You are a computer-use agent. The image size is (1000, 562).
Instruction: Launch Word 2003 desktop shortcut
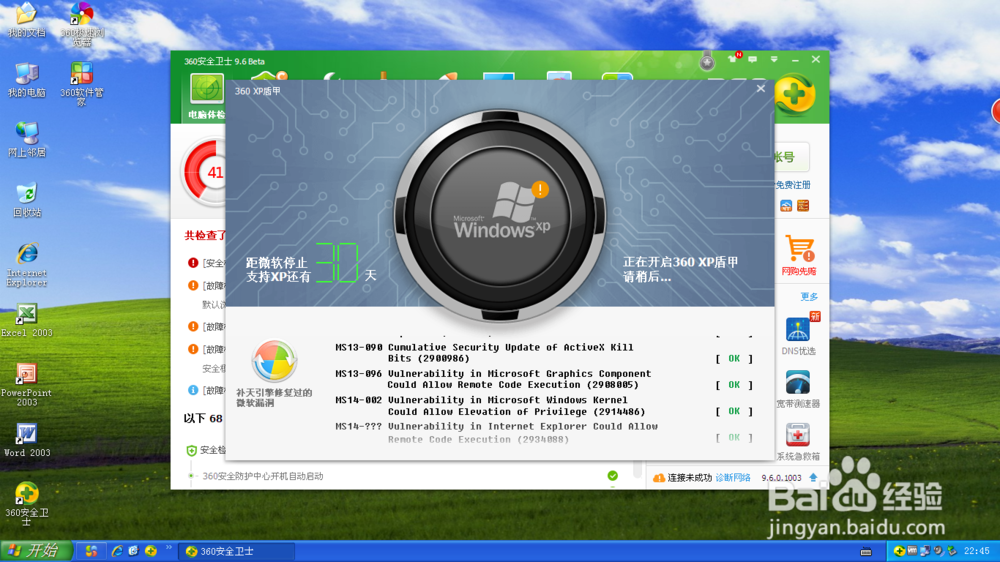(27, 440)
